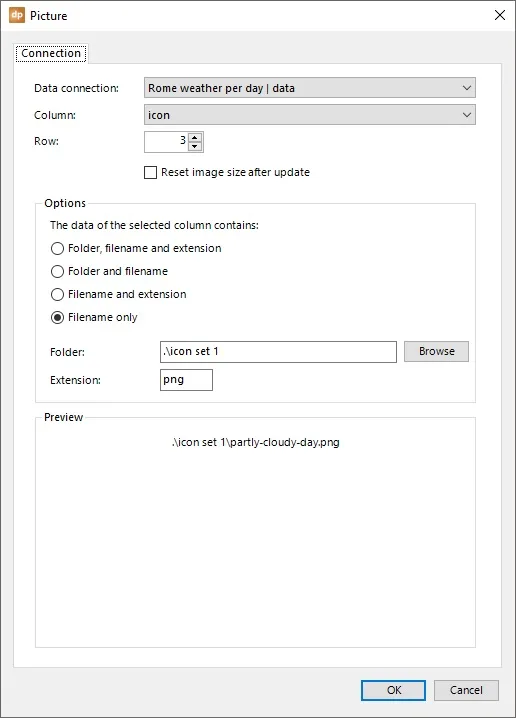Increase the Row value with up arrow

click(195, 137)
